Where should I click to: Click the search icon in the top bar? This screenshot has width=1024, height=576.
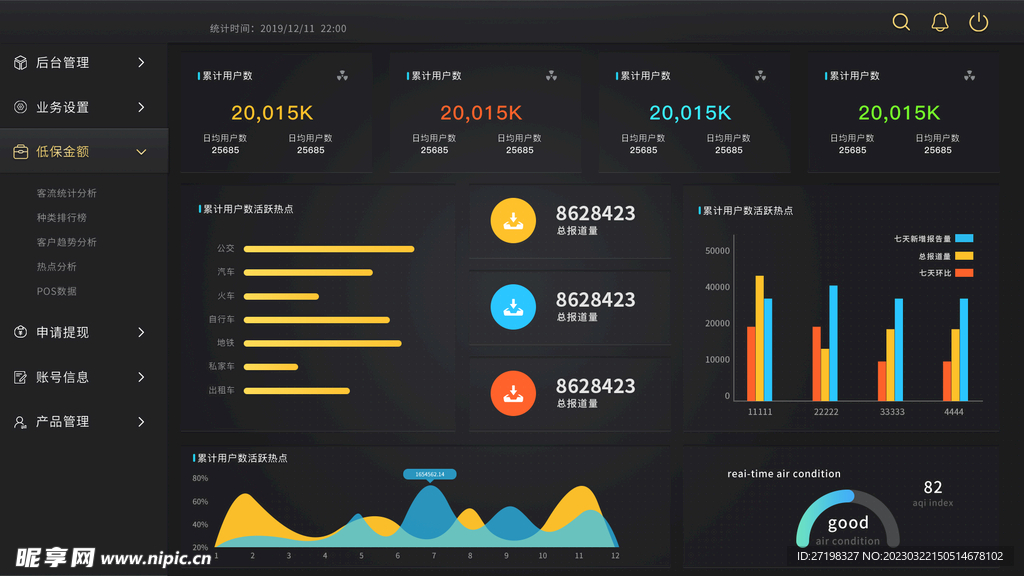pyautogui.click(x=900, y=21)
